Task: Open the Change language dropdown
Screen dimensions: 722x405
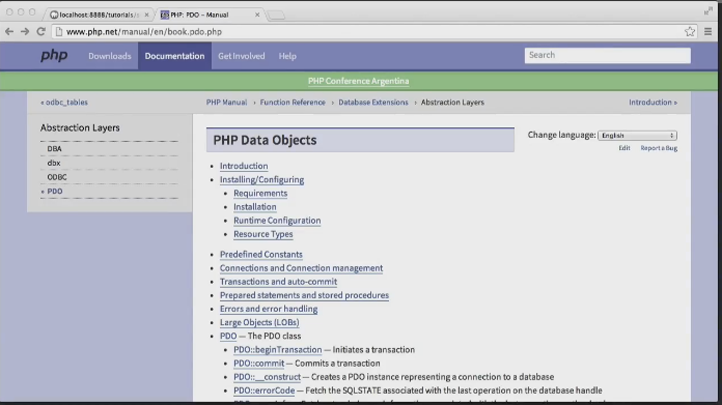Action: (637, 135)
